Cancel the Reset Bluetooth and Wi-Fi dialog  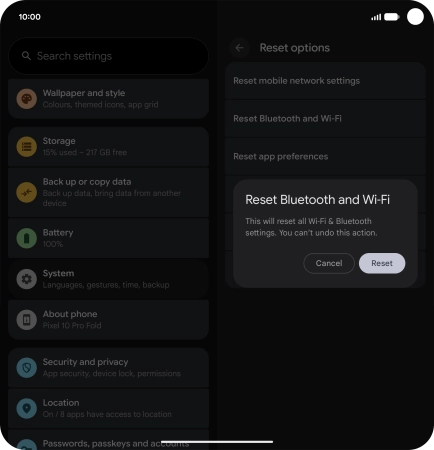pyautogui.click(x=329, y=263)
